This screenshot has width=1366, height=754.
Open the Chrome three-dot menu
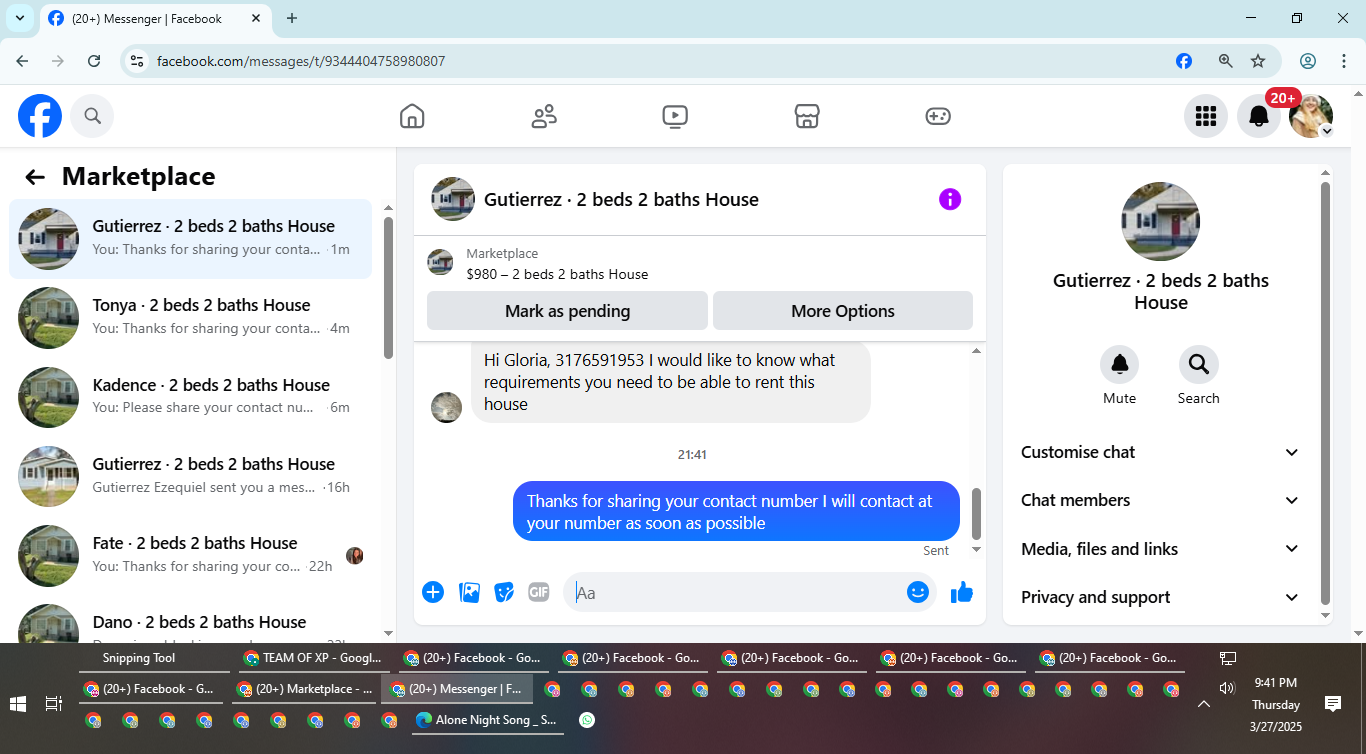[1344, 61]
